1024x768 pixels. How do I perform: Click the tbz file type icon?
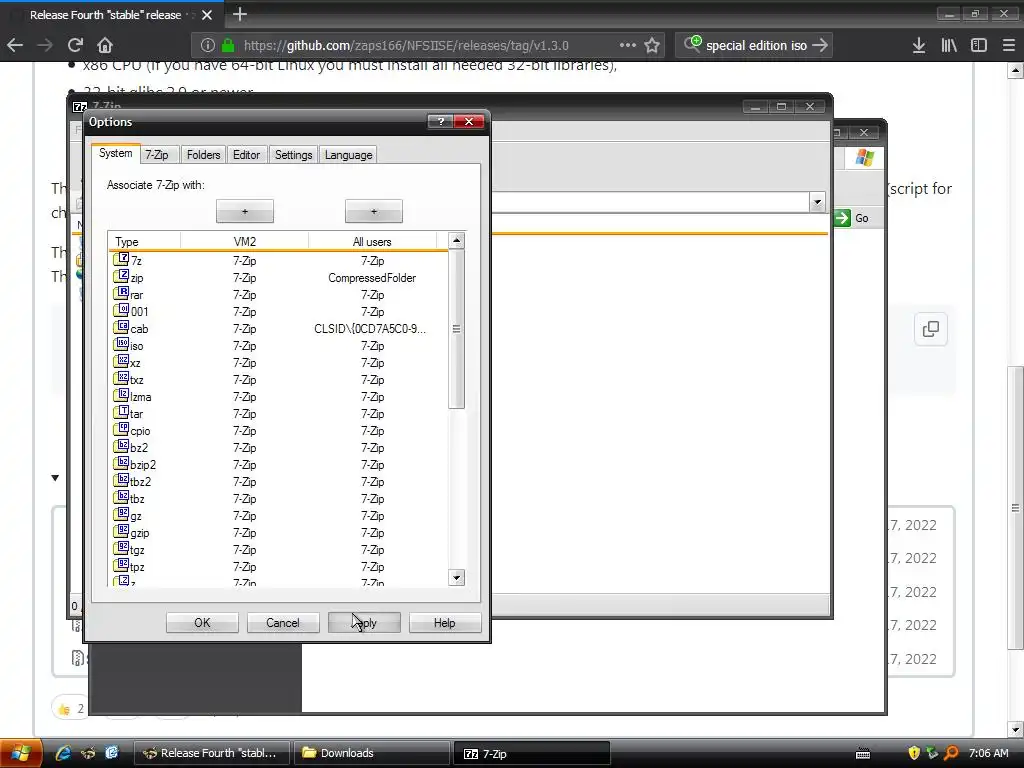click(x=121, y=497)
